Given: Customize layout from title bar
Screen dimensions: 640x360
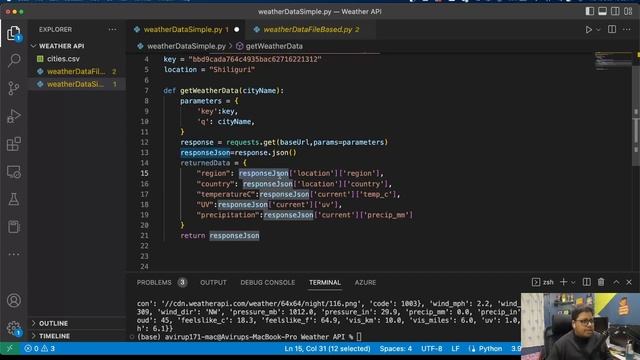Looking at the screenshot, I should 628,11.
